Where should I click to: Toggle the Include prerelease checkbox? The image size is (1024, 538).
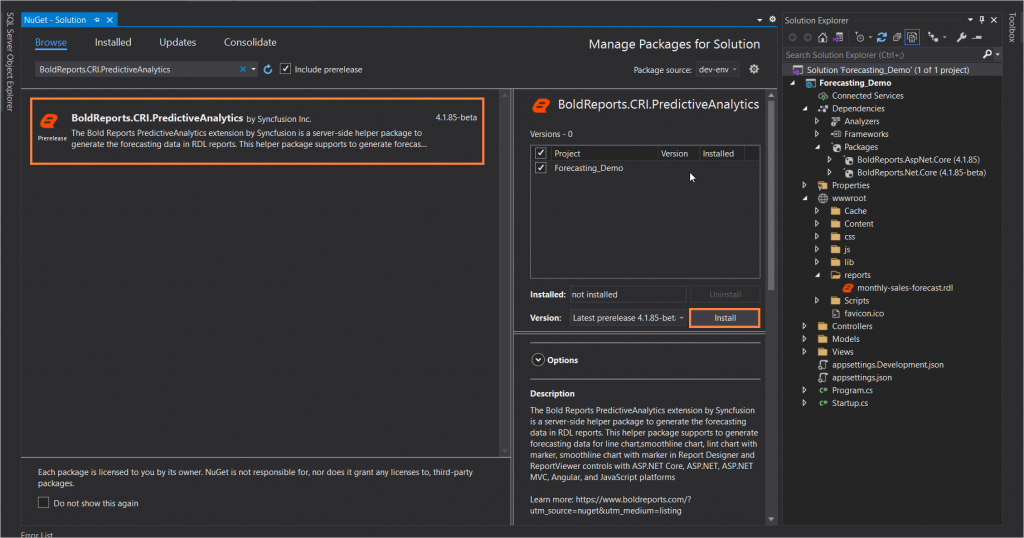click(x=285, y=69)
